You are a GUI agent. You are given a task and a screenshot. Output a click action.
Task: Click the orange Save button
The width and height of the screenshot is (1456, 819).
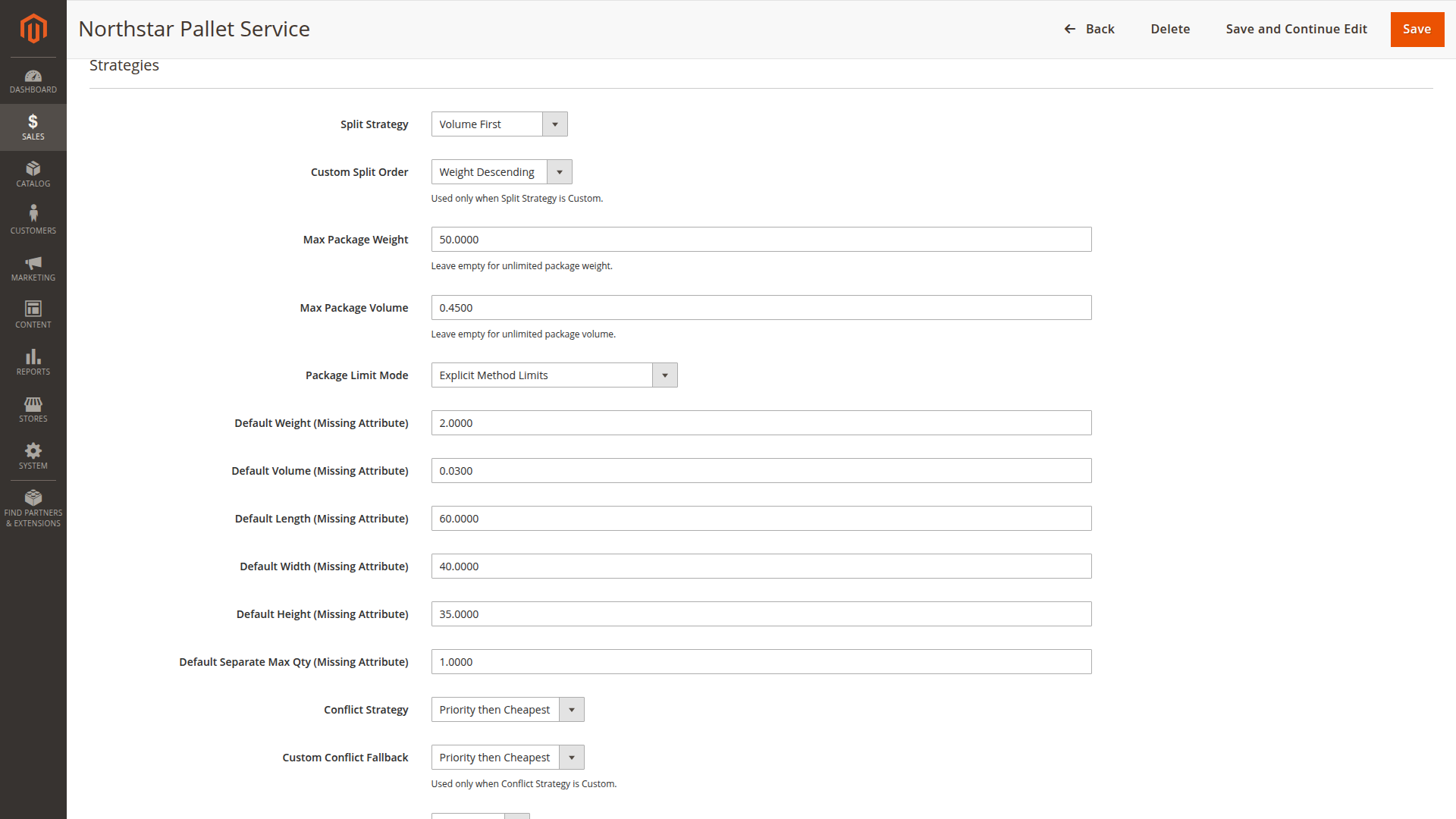tap(1417, 29)
